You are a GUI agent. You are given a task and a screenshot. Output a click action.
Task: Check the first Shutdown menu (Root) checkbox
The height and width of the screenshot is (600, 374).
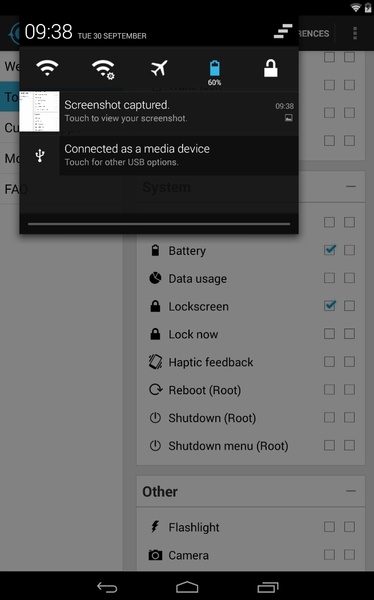coord(330,445)
